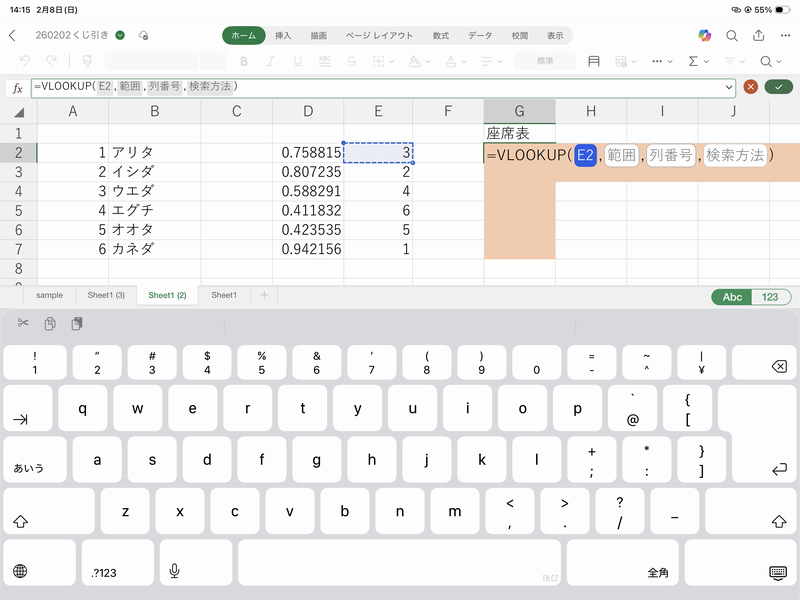
Task: Toggle 全角 full-width input key
Action: click(658, 572)
